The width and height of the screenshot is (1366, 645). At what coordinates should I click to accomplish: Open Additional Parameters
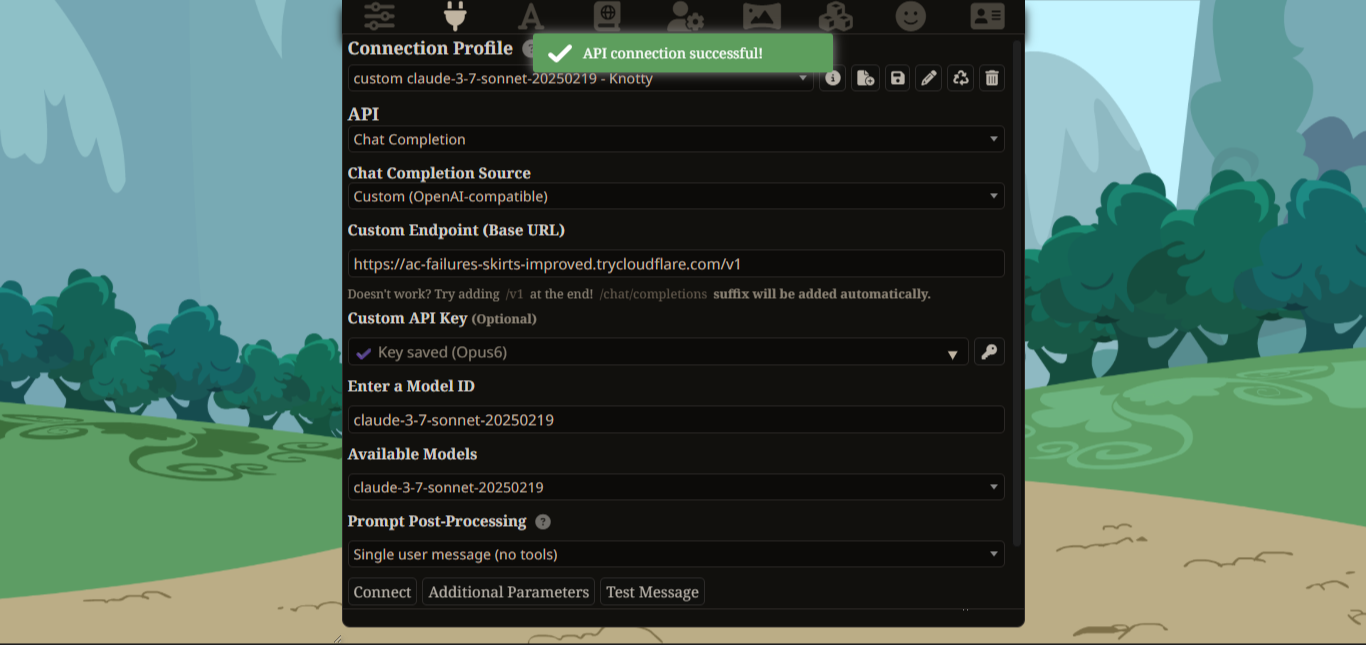pos(508,592)
